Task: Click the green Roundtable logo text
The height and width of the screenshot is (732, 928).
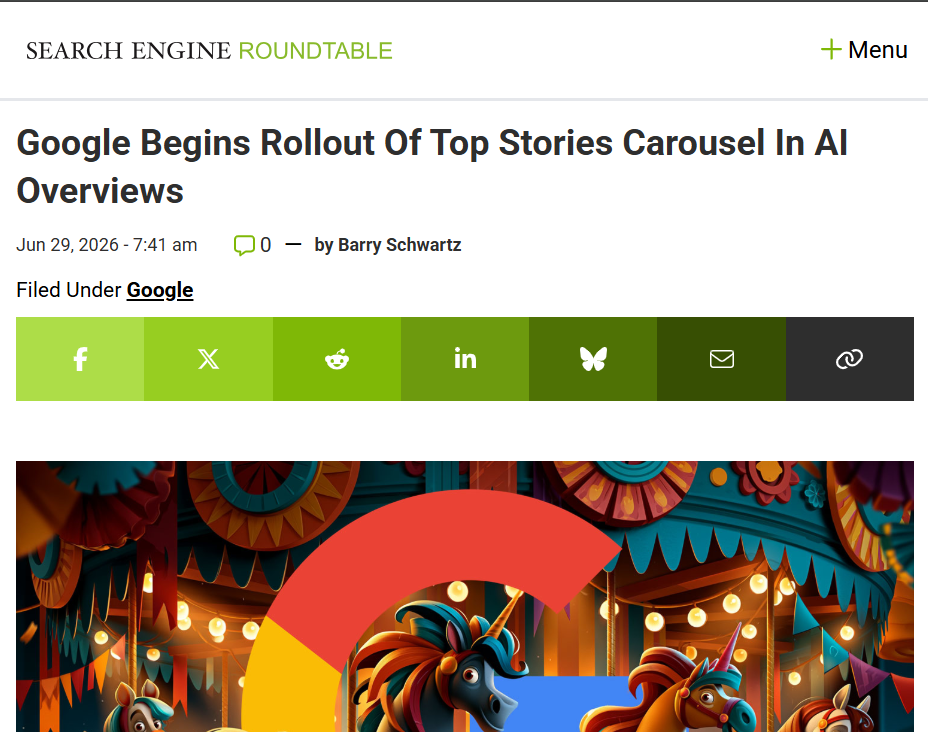Action: click(315, 51)
